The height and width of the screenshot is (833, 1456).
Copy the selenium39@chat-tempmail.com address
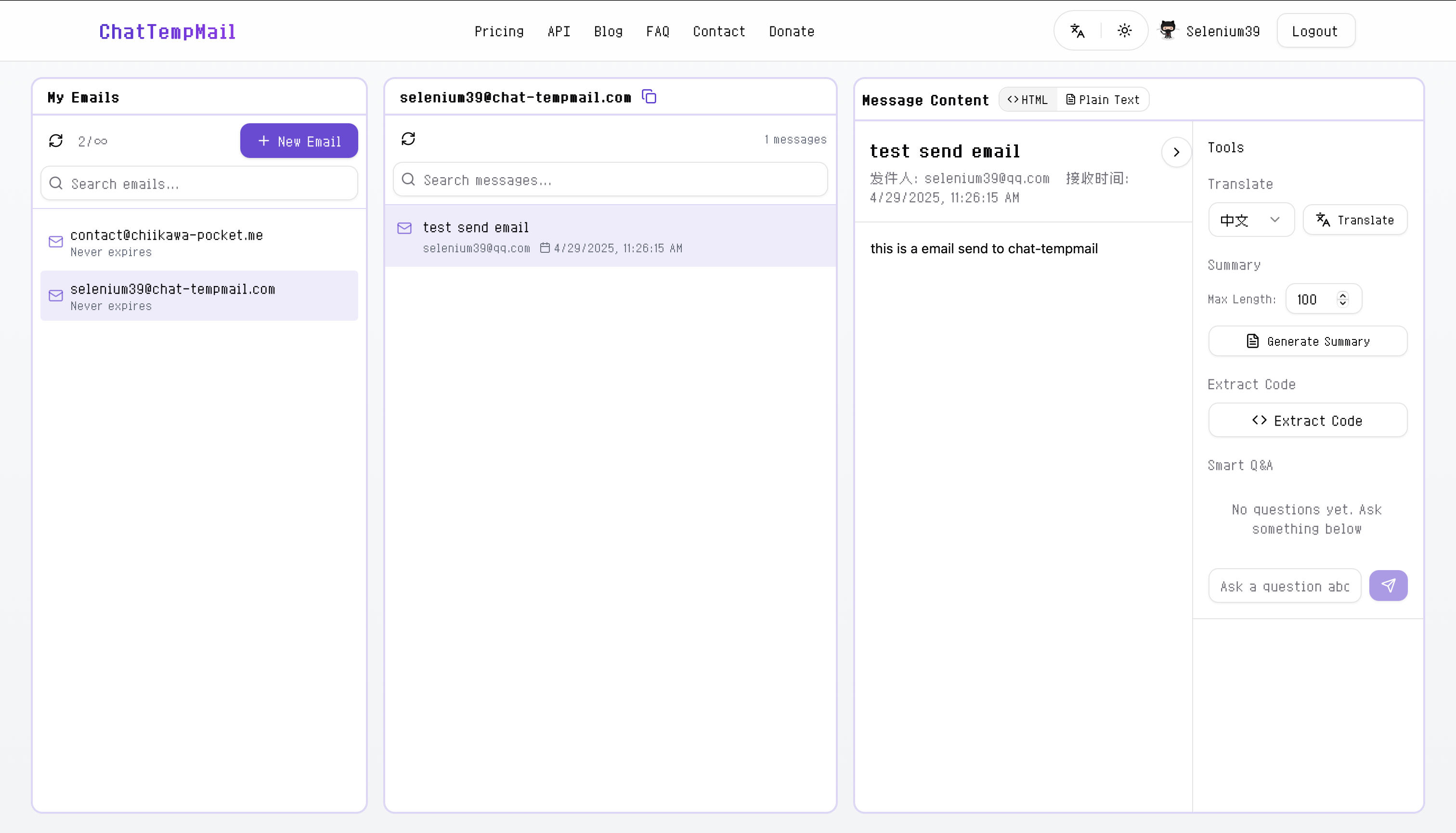click(x=649, y=97)
